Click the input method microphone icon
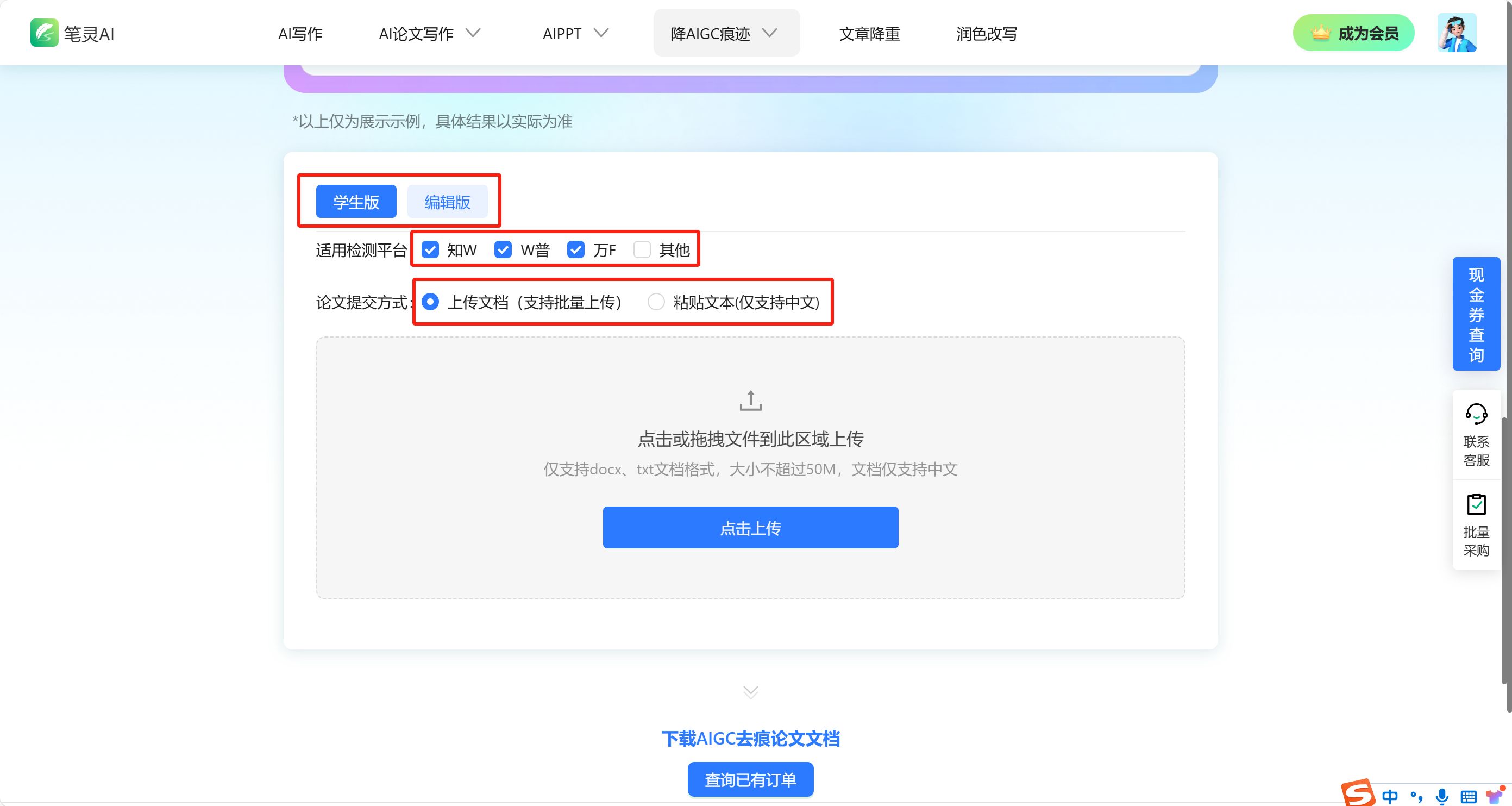 (1441, 796)
